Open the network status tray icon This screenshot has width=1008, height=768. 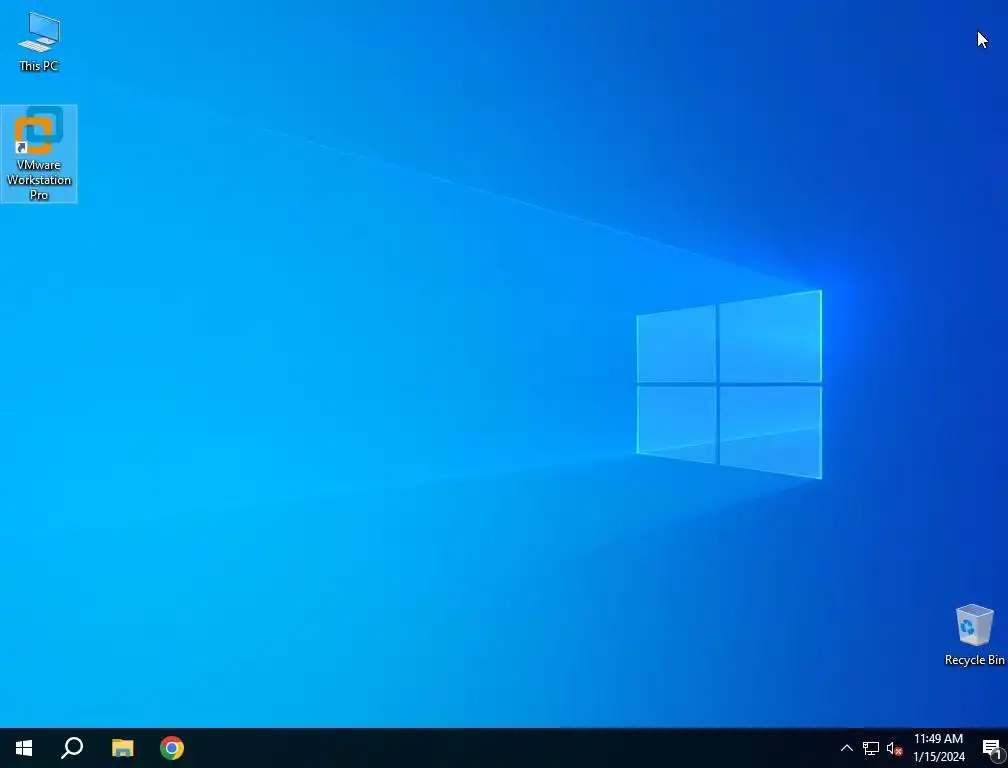coord(871,748)
